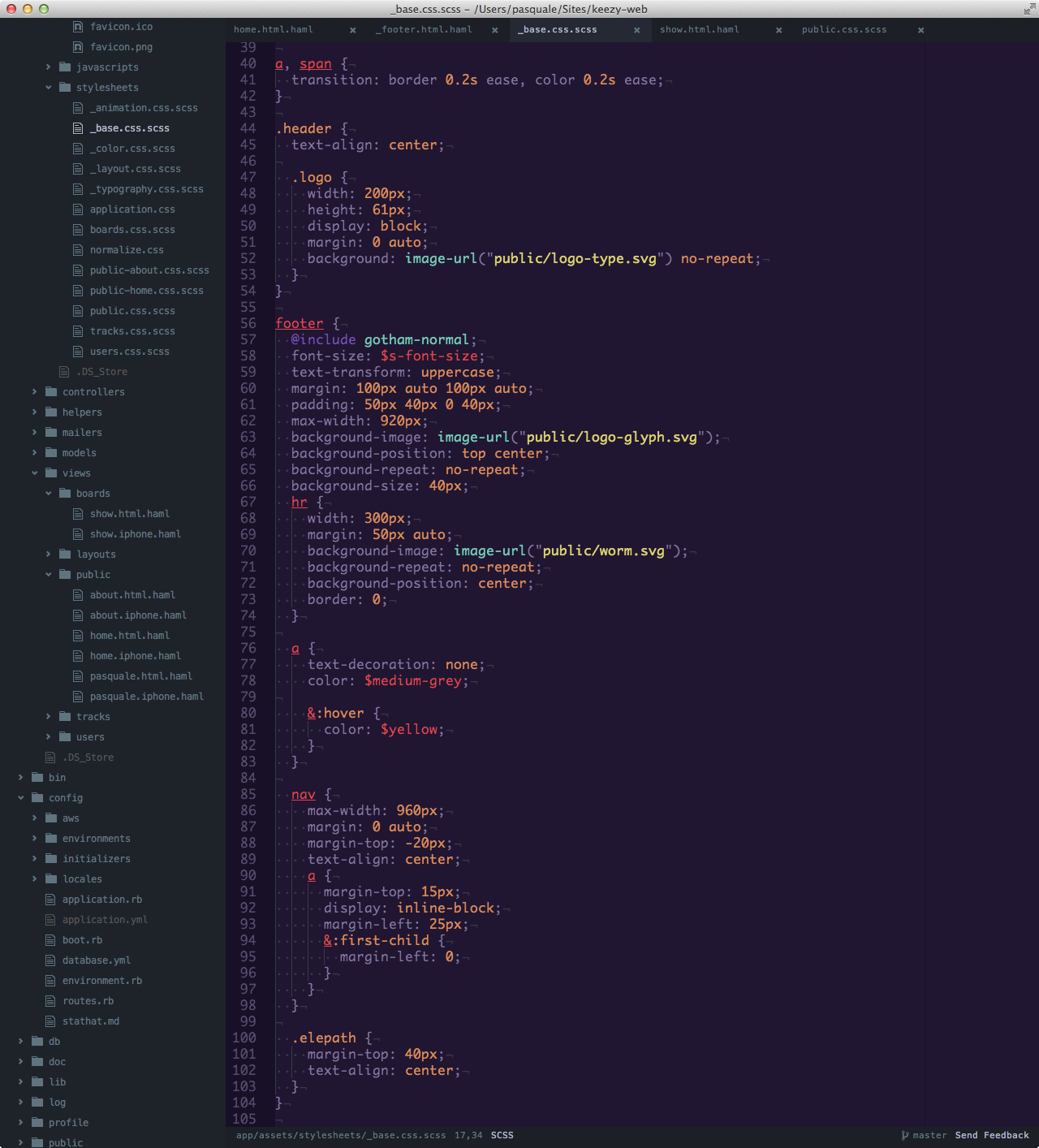Open environment.rb in sidebar

tap(102, 981)
